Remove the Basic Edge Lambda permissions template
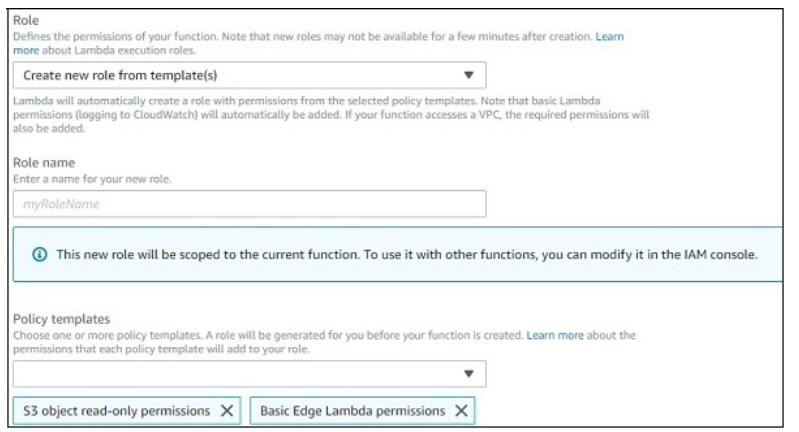 [x=461, y=411]
